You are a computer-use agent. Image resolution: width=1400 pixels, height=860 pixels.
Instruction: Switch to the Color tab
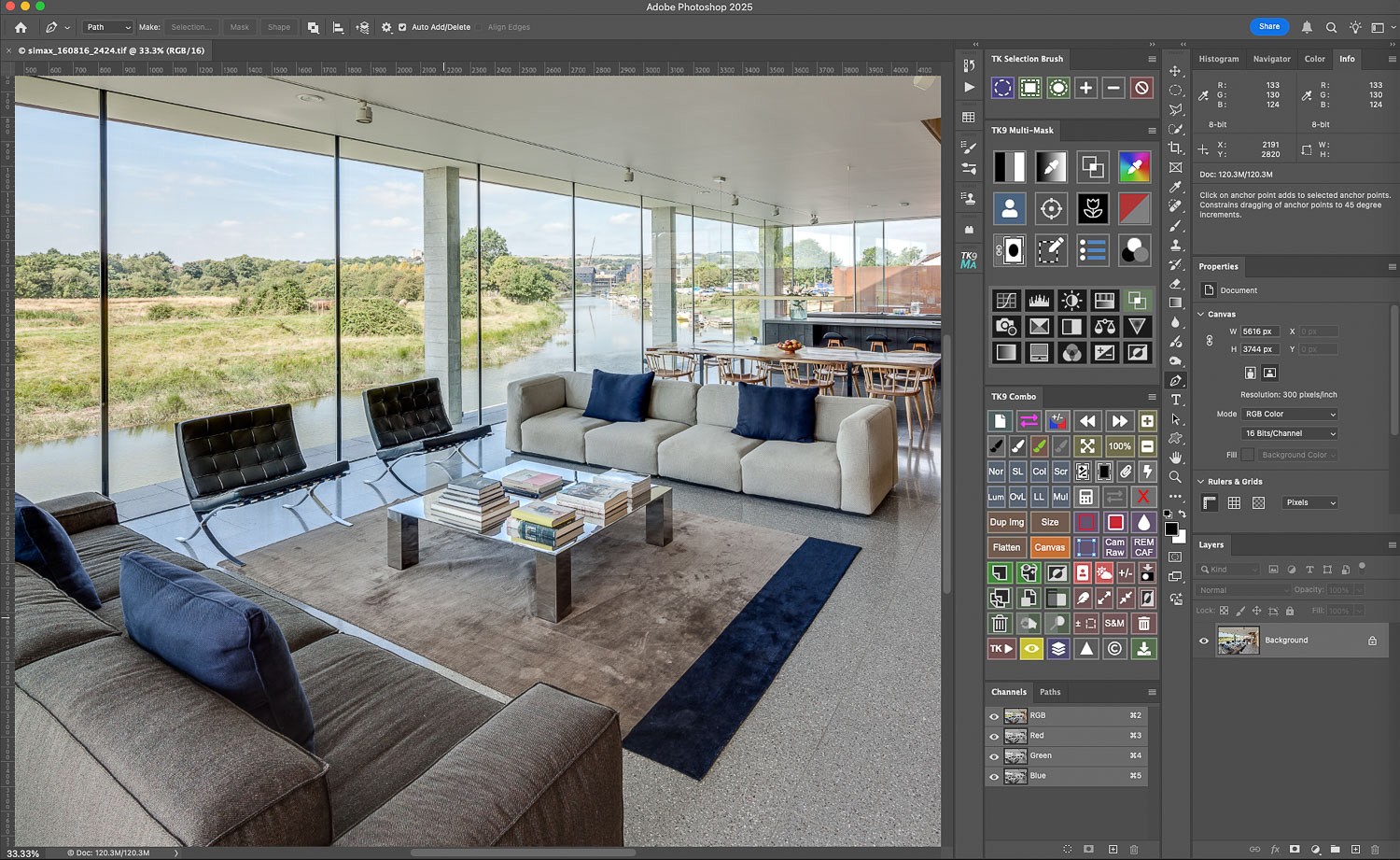click(x=1314, y=59)
